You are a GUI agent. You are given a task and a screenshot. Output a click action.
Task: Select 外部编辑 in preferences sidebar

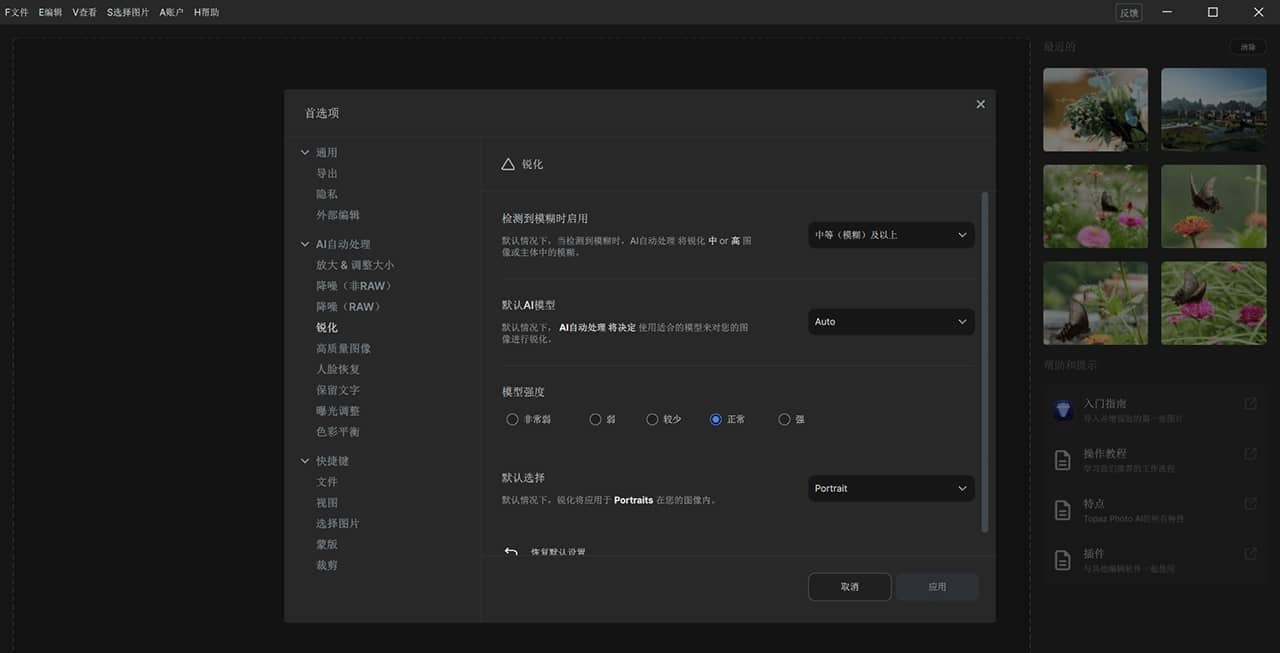click(338, 215)
